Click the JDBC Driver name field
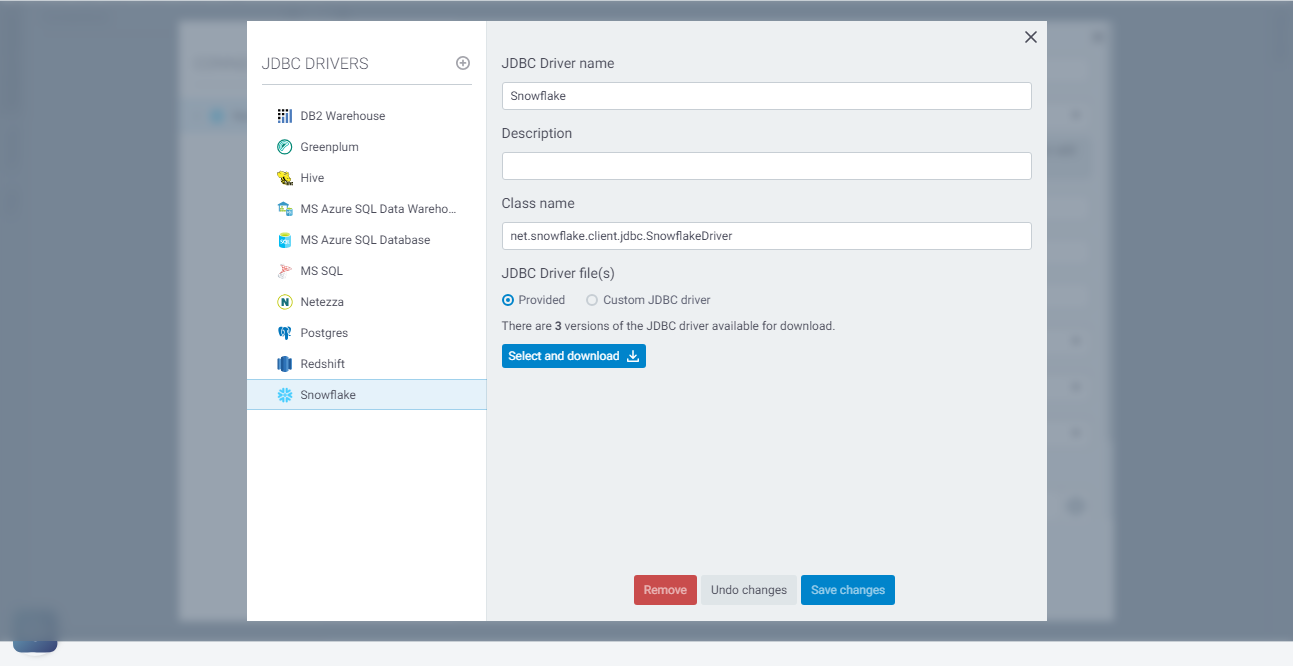 (x=766, y=96)
